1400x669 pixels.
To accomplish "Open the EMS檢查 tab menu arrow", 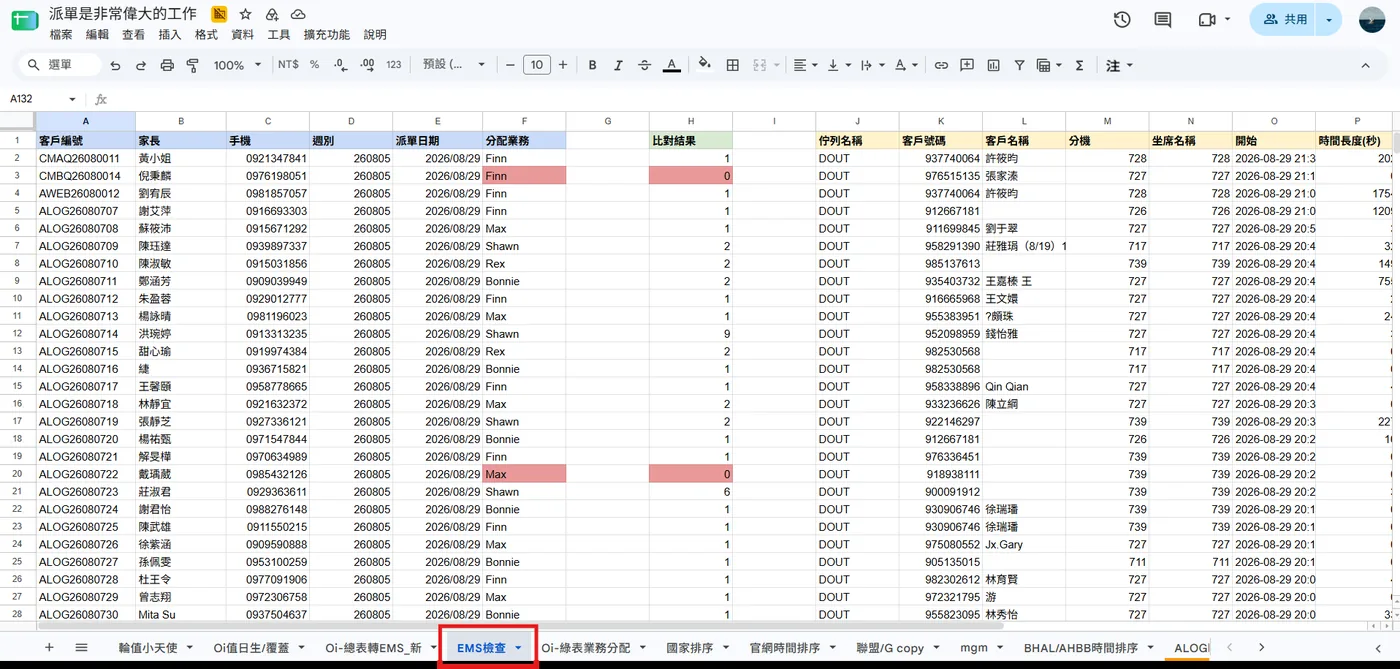I will (518, 648).
